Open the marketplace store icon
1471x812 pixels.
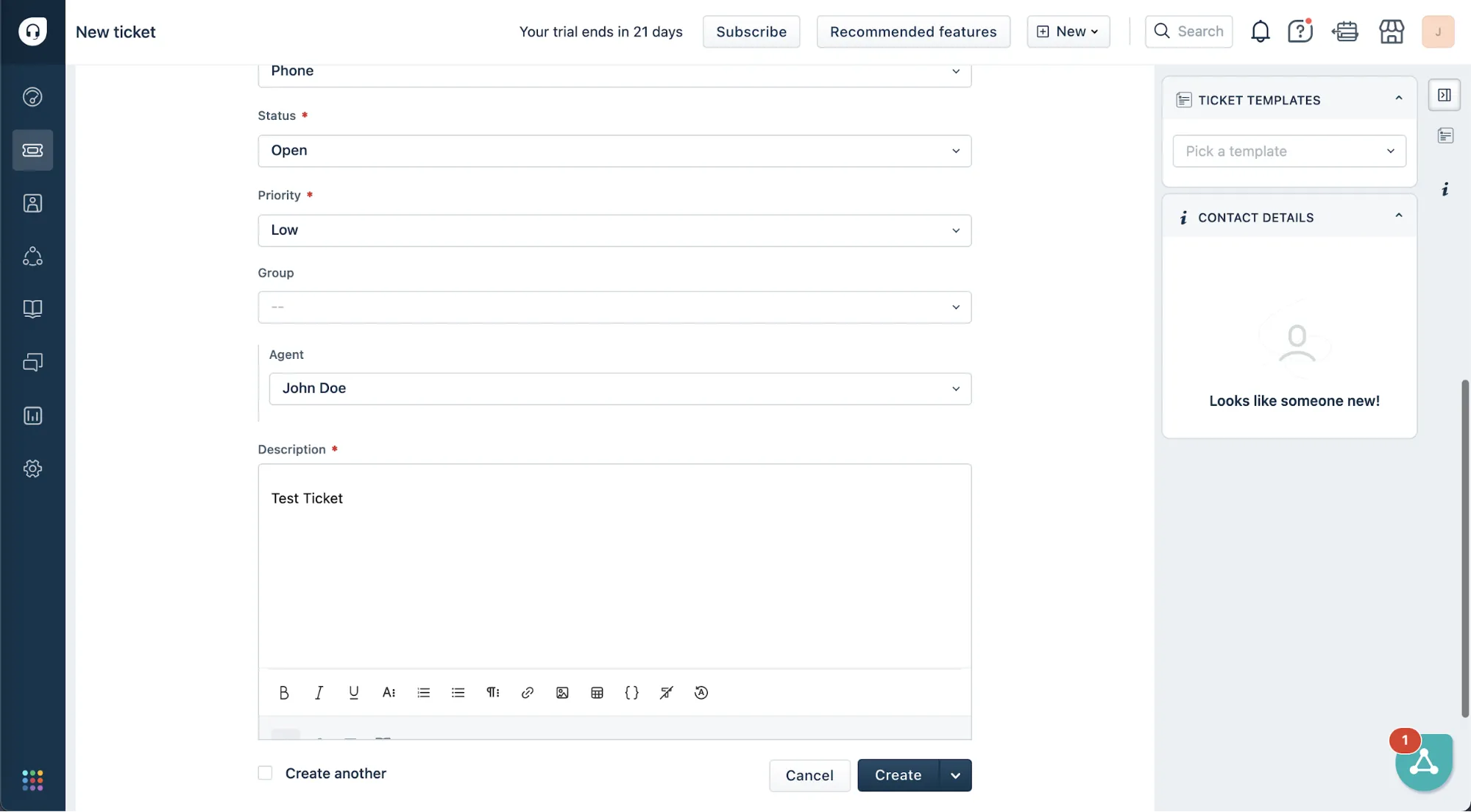[1392, 32]
